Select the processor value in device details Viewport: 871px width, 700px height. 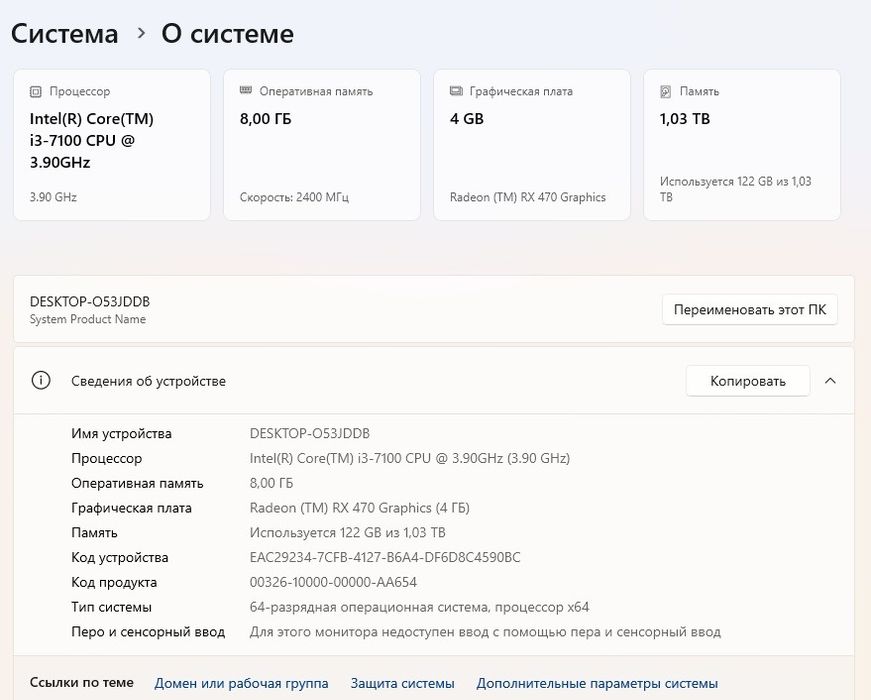coord(409,458)
